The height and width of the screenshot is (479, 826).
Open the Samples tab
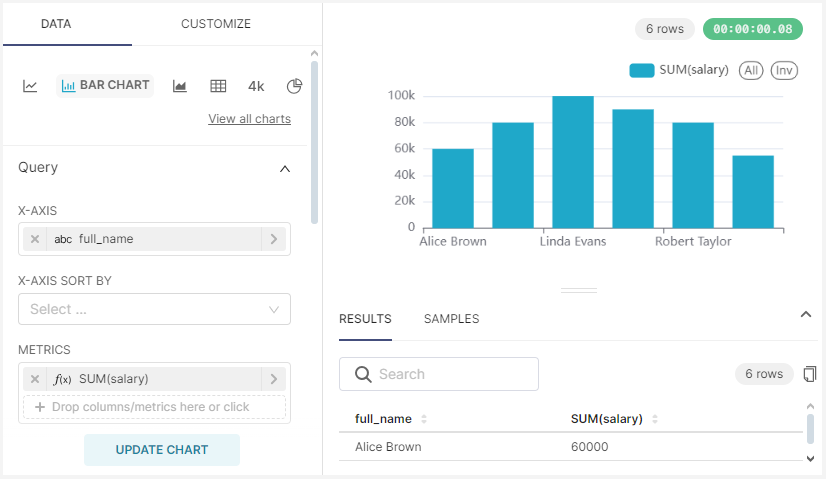451,319
